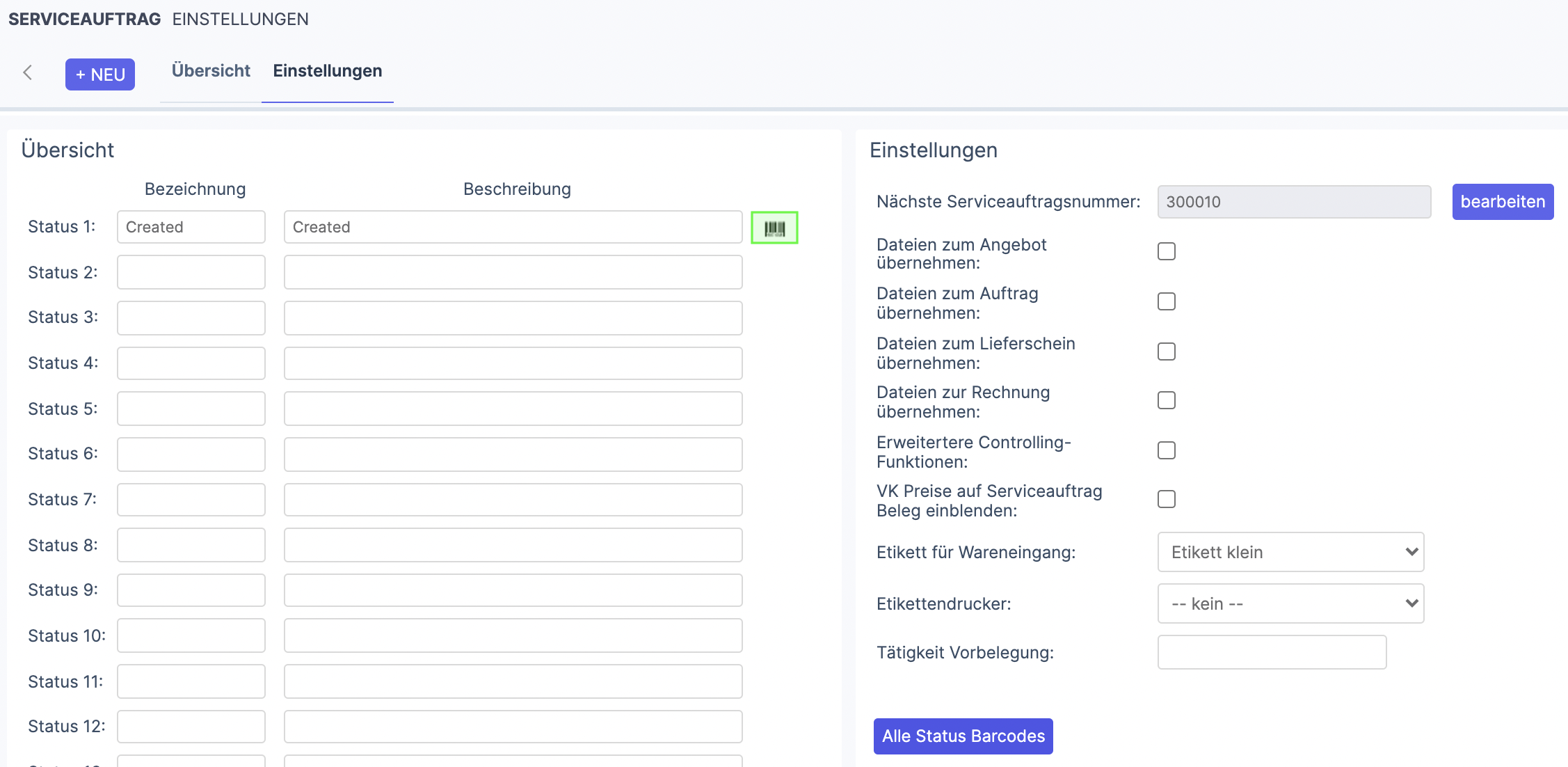The image size is (1568, 767).
Task: Enable Dateien zur Rechnung übernehmen
Action: click(x=1167, y=400)
